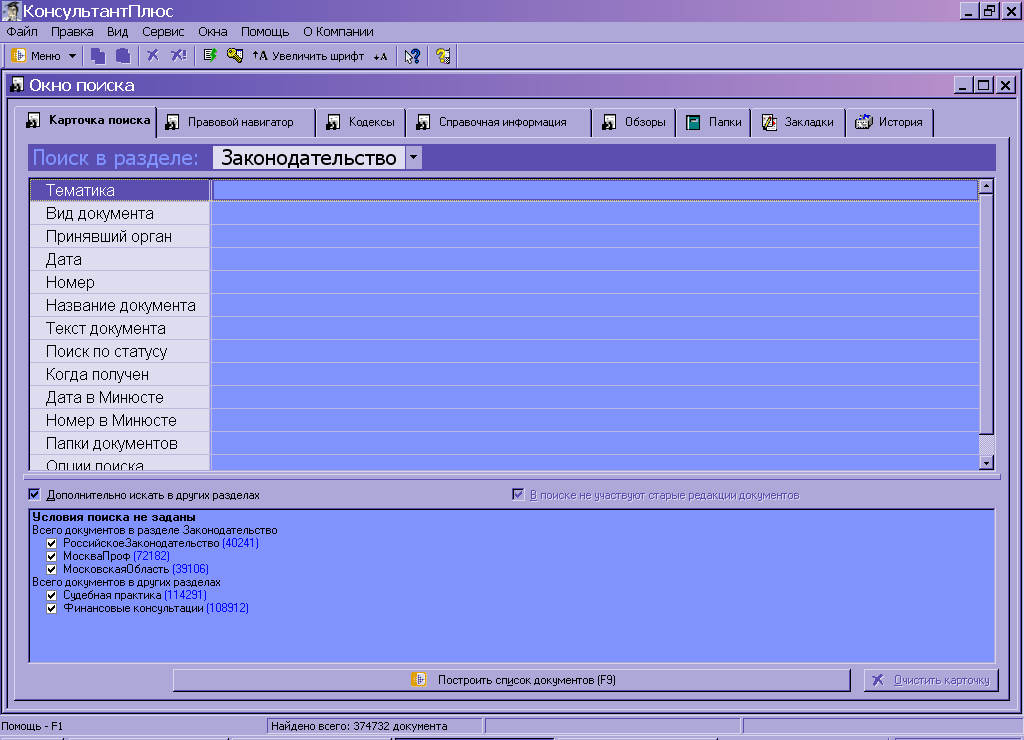Click the document with green lightning icon

click(210, 56)
